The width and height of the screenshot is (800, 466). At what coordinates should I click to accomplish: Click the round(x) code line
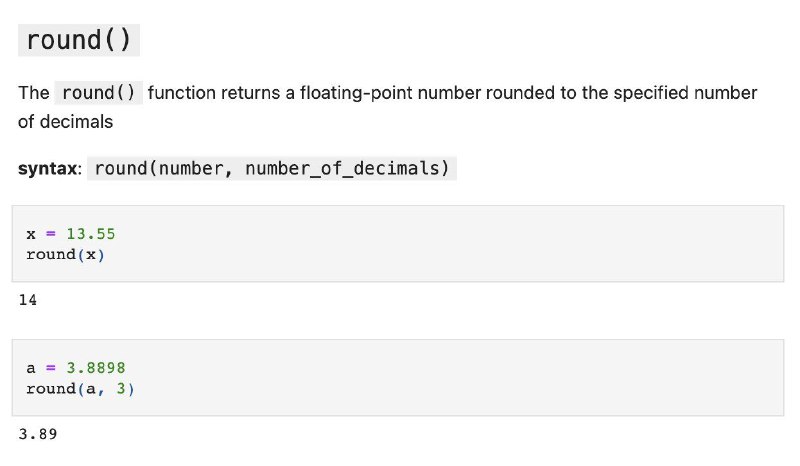tap(65, 254)
